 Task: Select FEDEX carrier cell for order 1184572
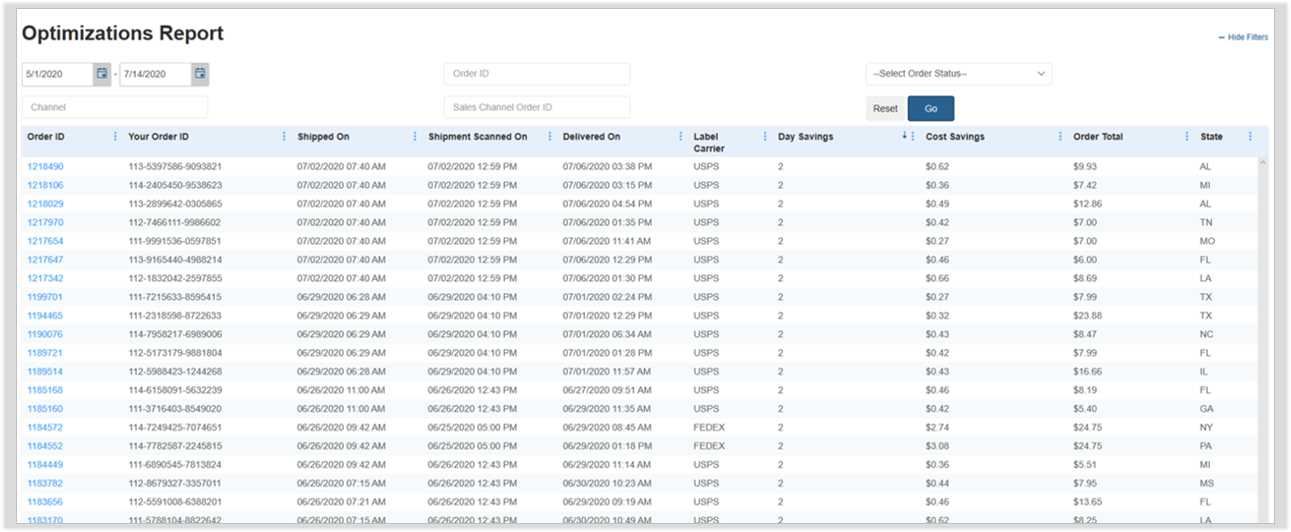(x=709, y=427)
